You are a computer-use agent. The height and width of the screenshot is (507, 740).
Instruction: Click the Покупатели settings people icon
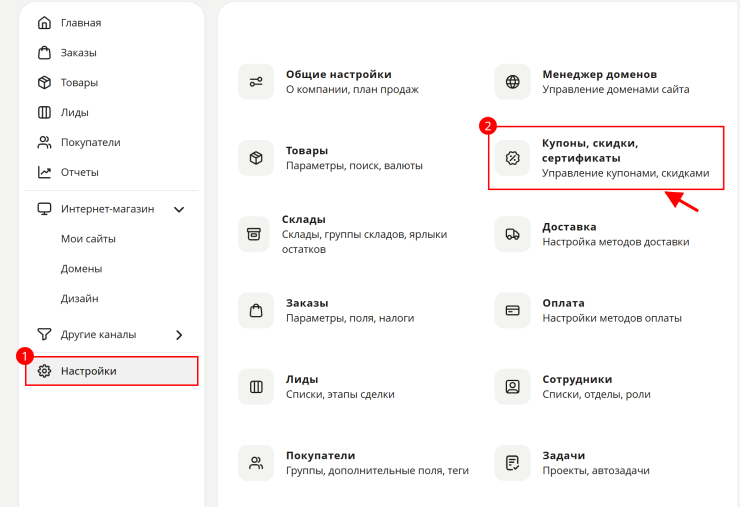tap(256, 463)
